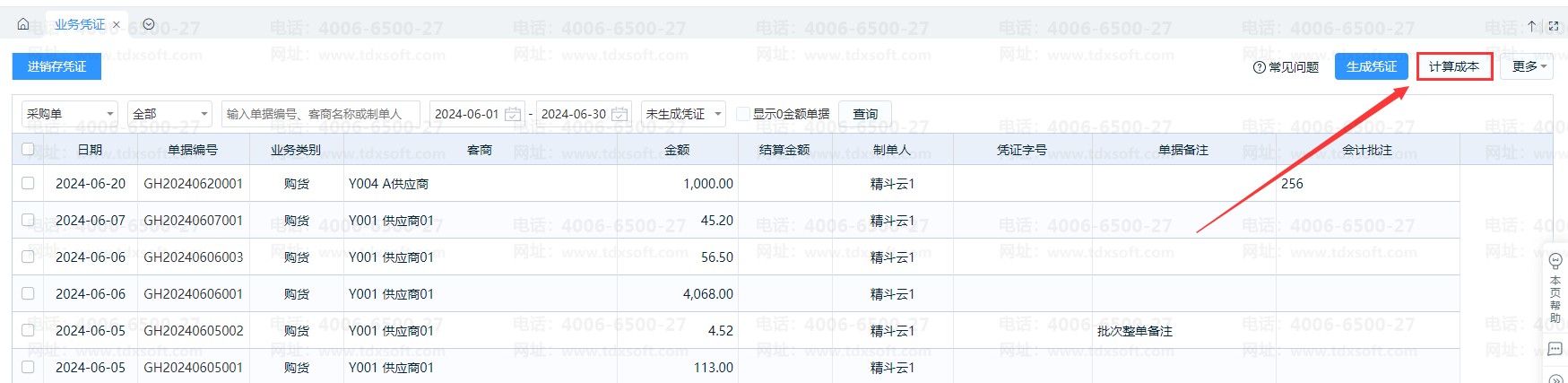This screenshot has width=1568, height=383.
Task: Expand the 更多 menu
Action: point(1529,66)
